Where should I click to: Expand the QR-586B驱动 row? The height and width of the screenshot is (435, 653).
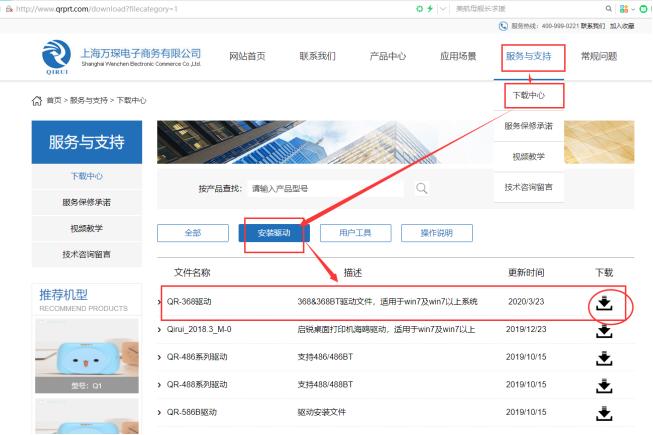tap(159, 413)
